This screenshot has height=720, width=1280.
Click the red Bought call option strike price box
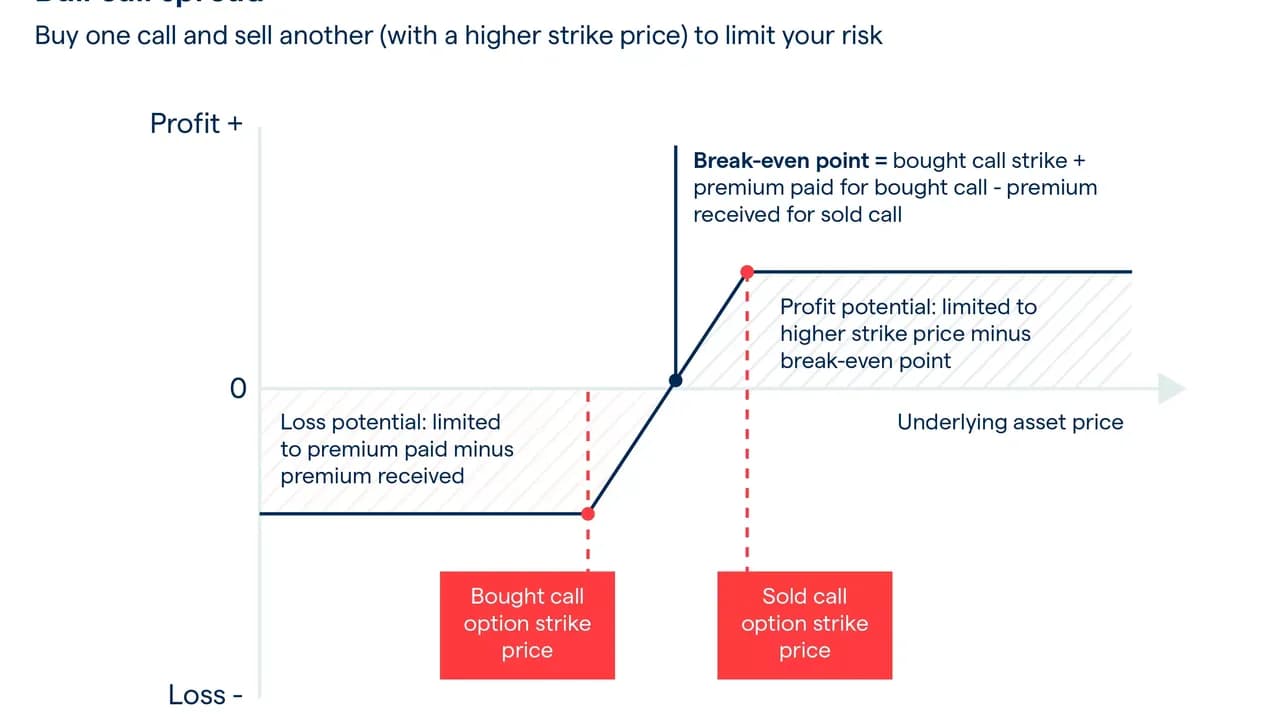[527, 625]
